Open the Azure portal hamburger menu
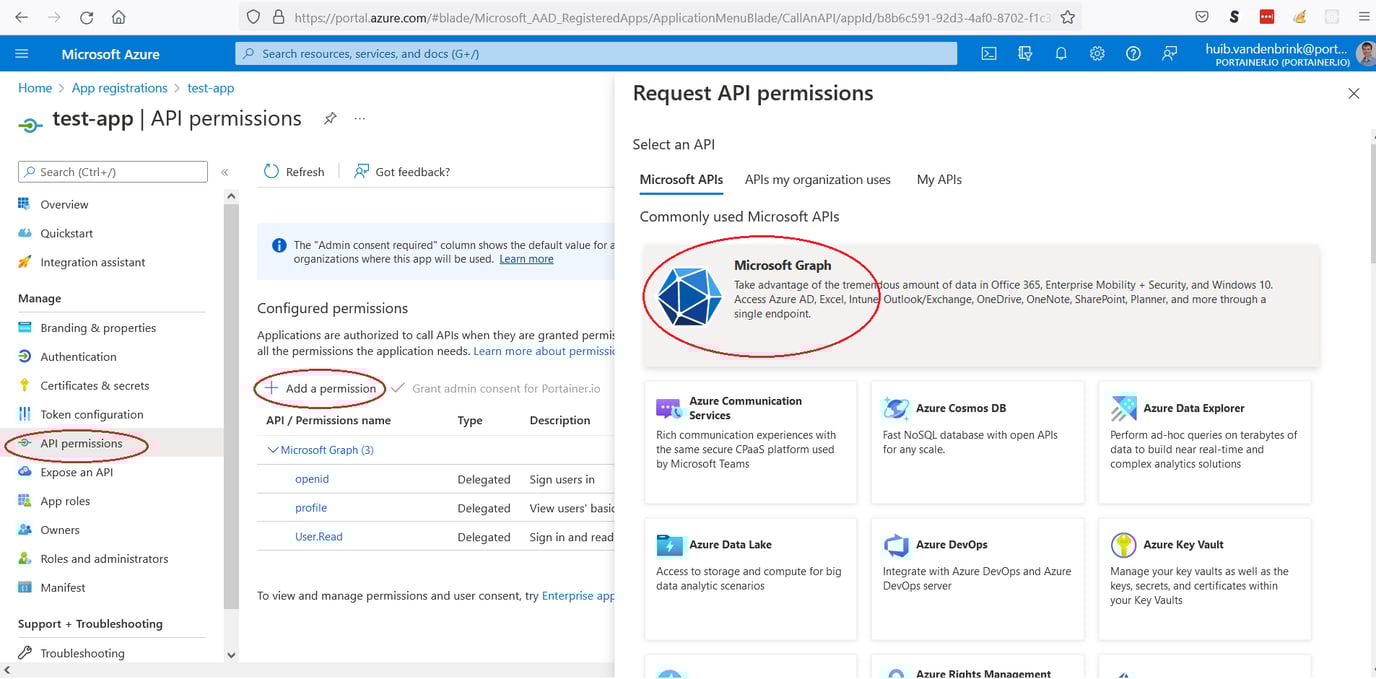This screenshot has height=679, width=1376. point(21,53)
